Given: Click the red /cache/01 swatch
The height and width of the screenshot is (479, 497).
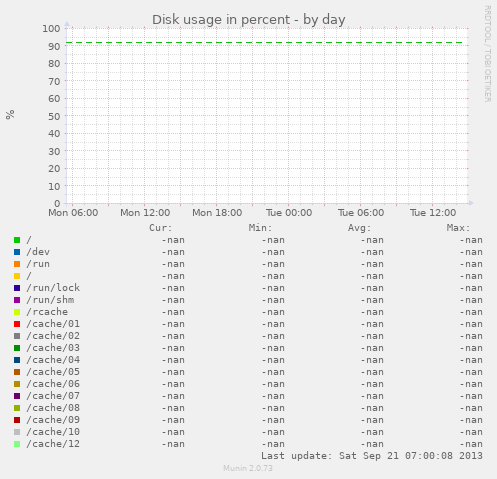Looking at the screenshot, I should [x=17, y=324].
